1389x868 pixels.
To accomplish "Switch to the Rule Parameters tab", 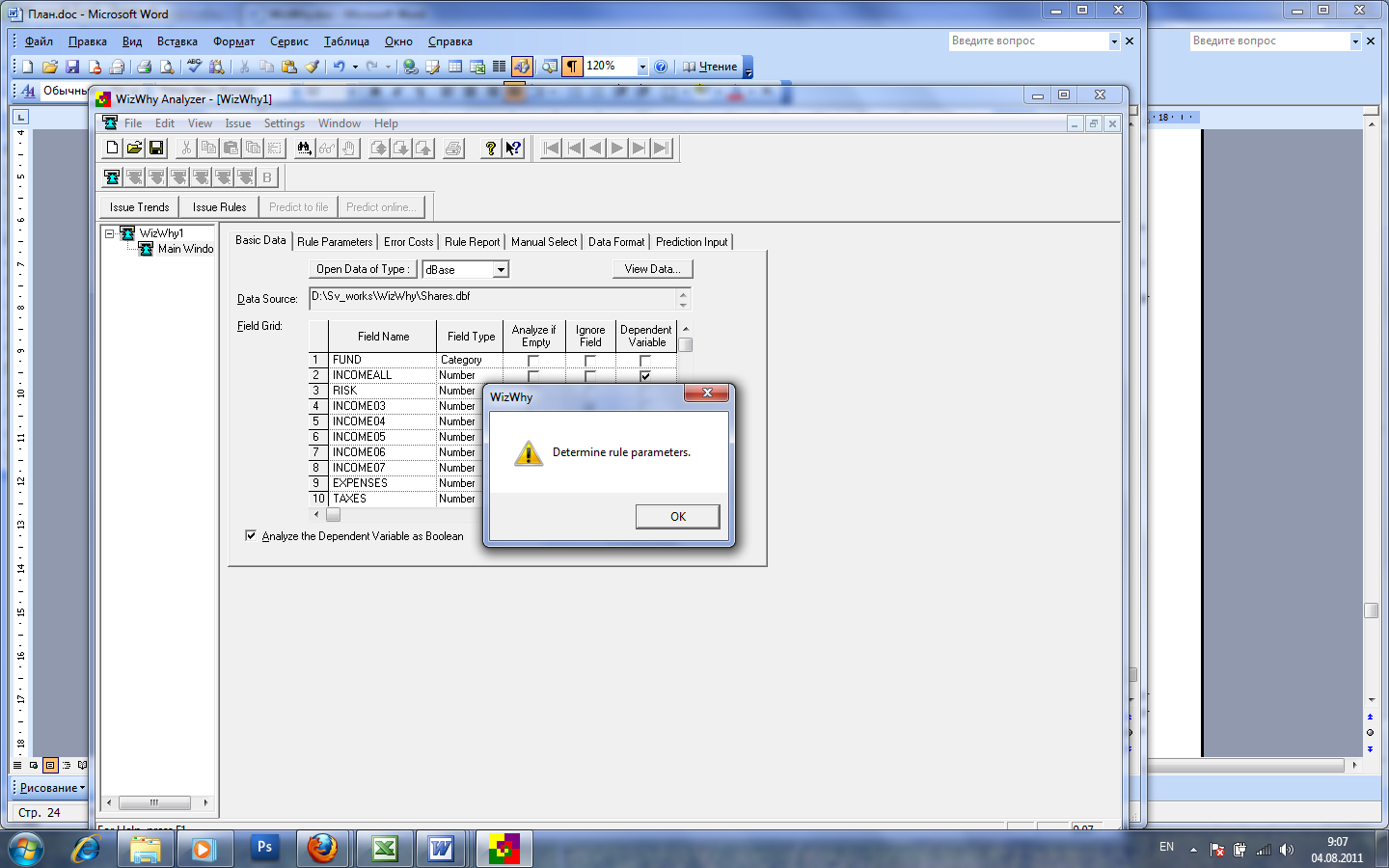I will pos(335,242).
